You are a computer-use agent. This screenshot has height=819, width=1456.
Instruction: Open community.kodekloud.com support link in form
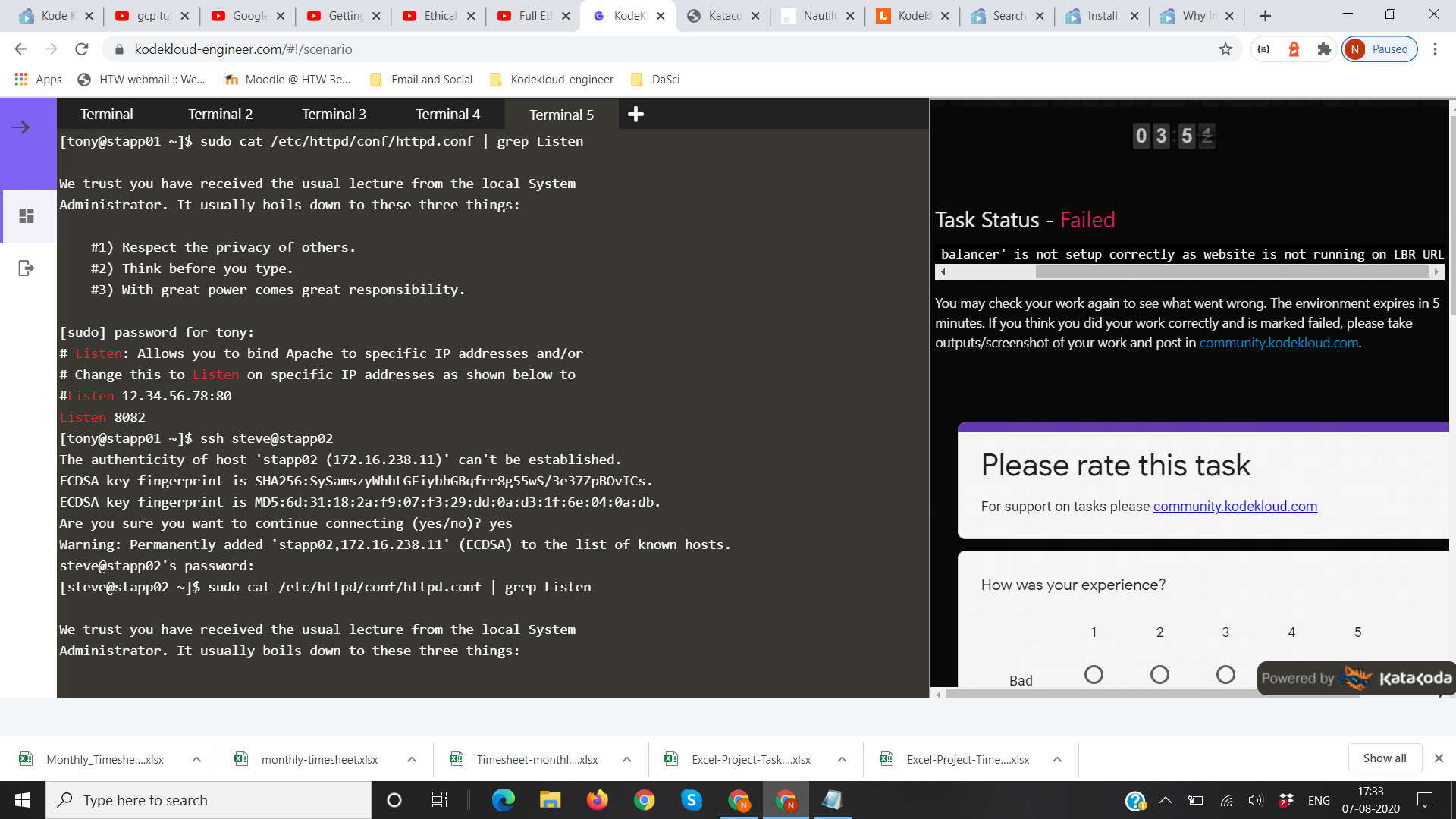pyautogui.click(x=1235, y=506)
